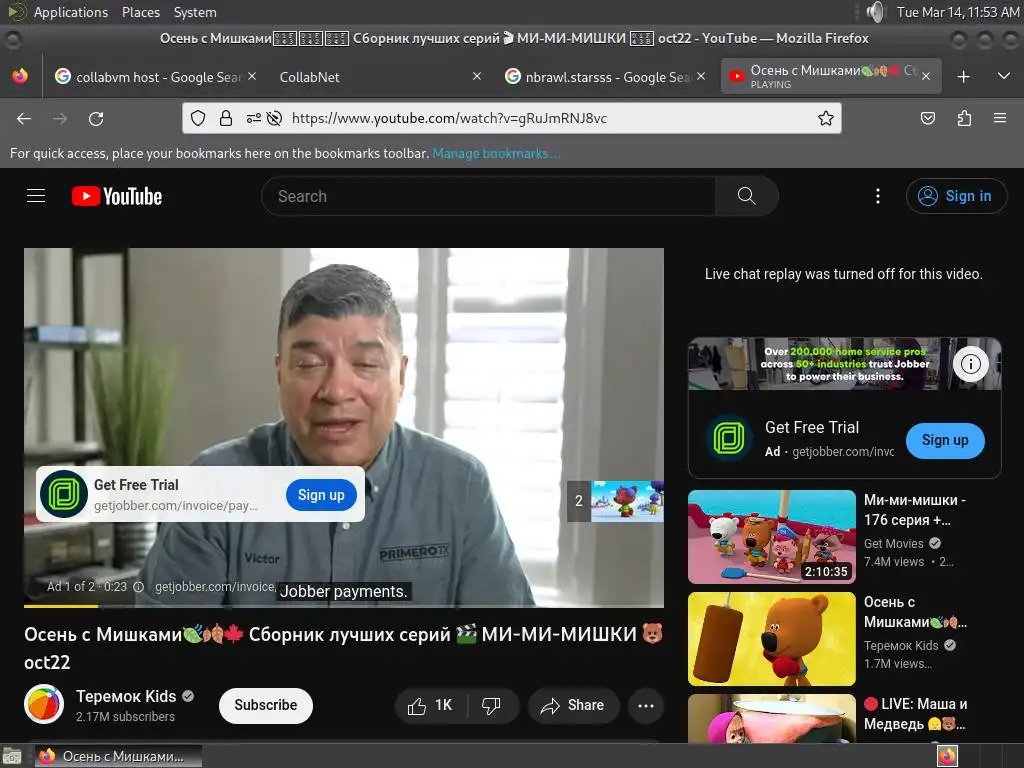Open a new tab with the plus icon
The width and height of the screenshot is (1024, 768).
click(x=963, y=76)
